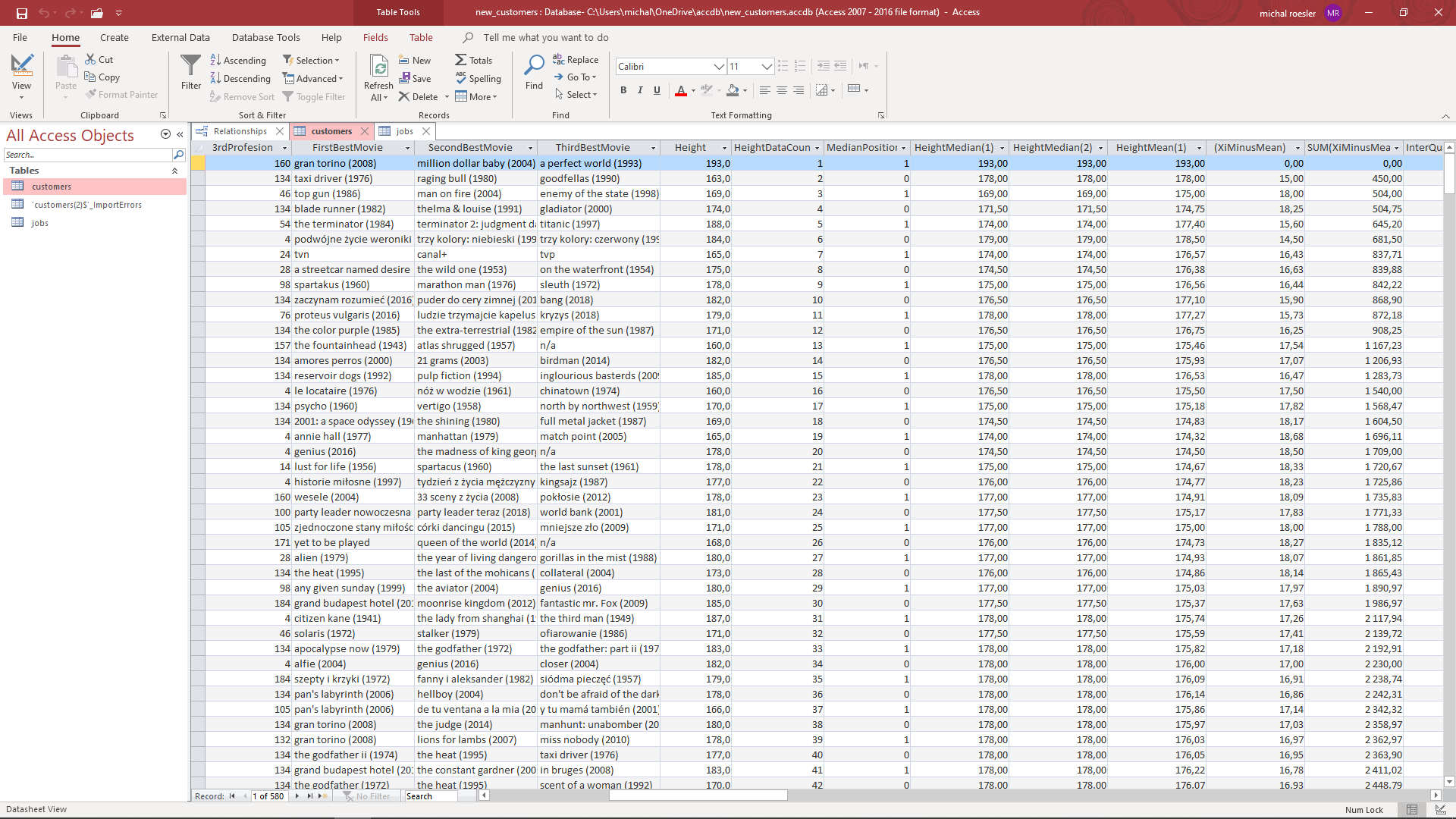Image resolution: width=1456 pixels, height=819 pixels.
Task: Sort records Descending
Action: [240, 78]
